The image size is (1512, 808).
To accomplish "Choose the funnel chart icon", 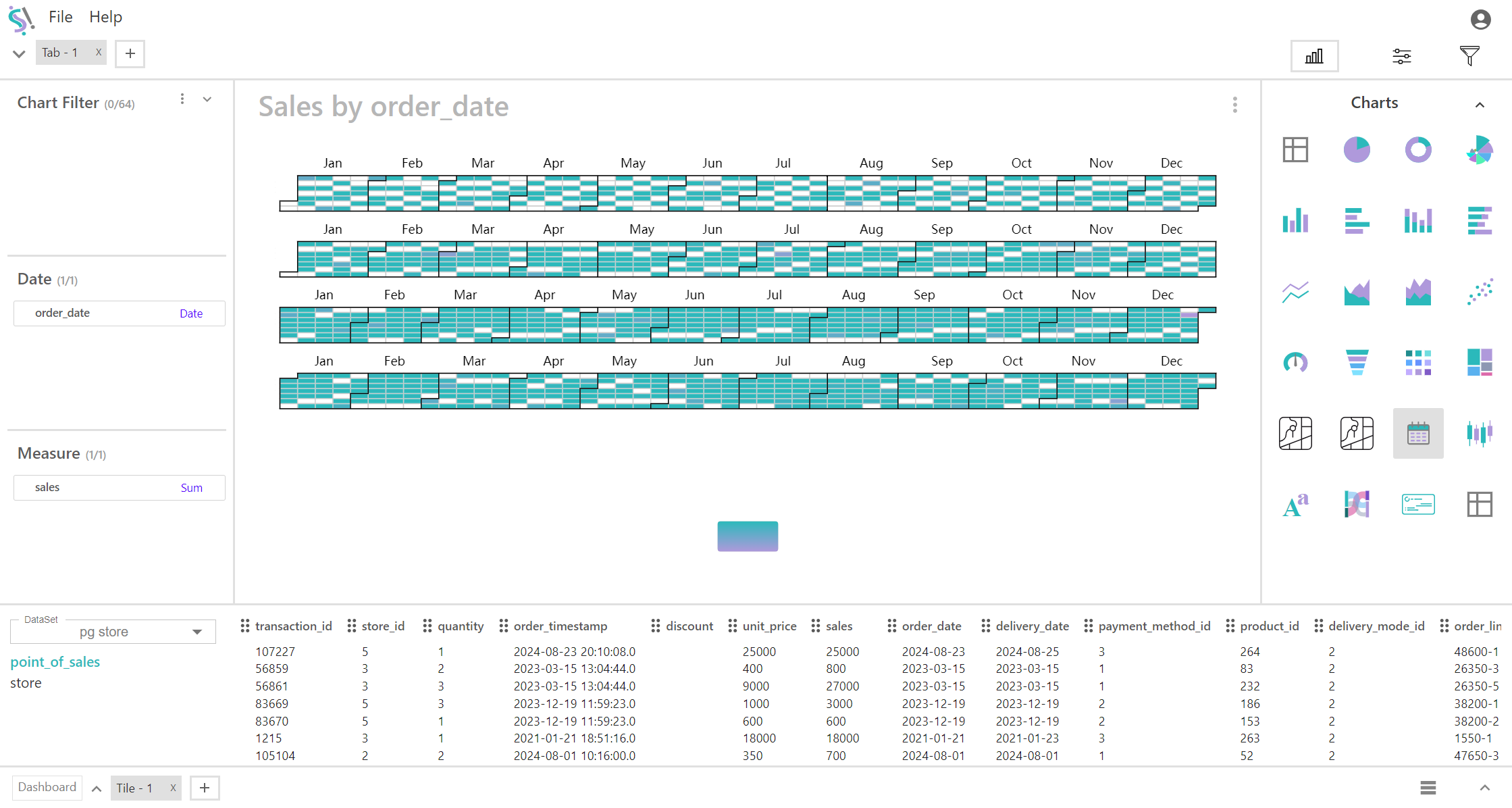I will point(1357,362).
